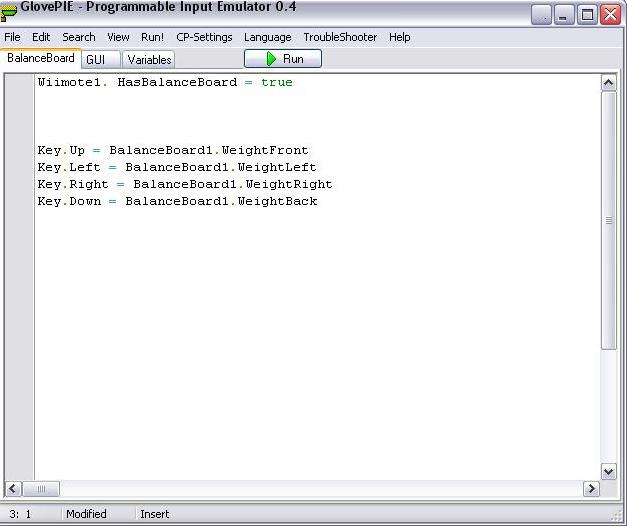
Task: Click the horizontal scrollbar thumb
Action: tap(41, 489)
